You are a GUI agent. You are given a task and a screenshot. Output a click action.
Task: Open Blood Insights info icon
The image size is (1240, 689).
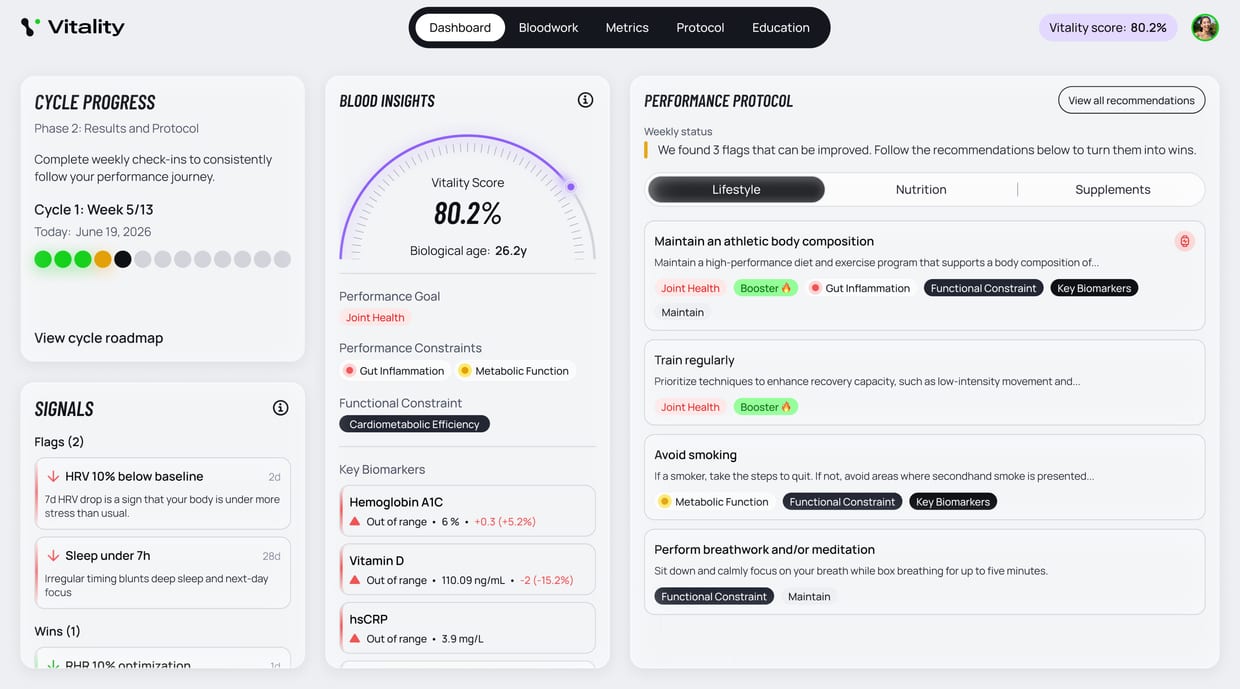click(x=585, y=100)
